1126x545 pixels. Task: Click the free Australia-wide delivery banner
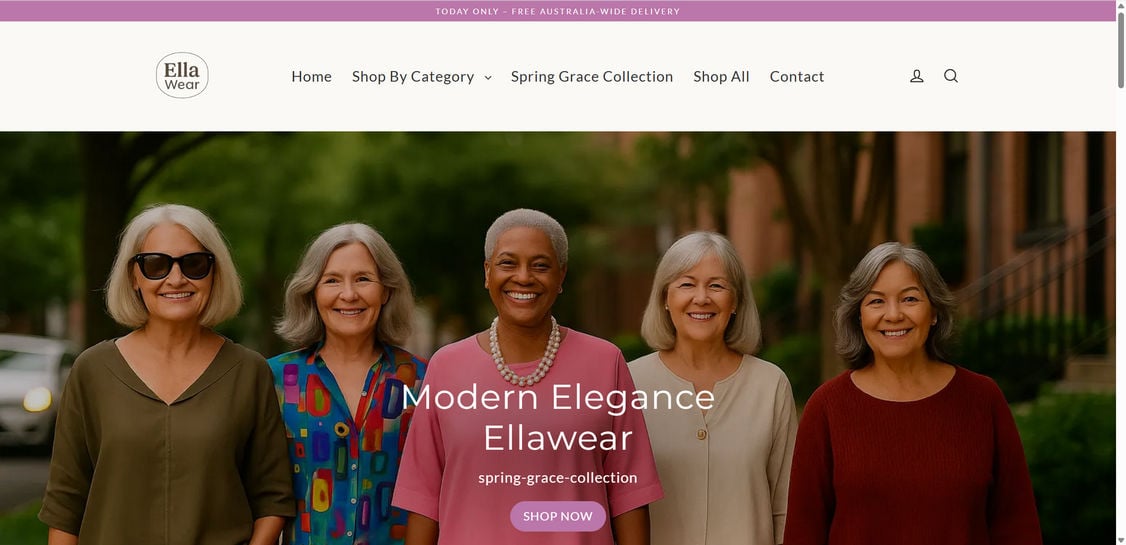[557, 11]
